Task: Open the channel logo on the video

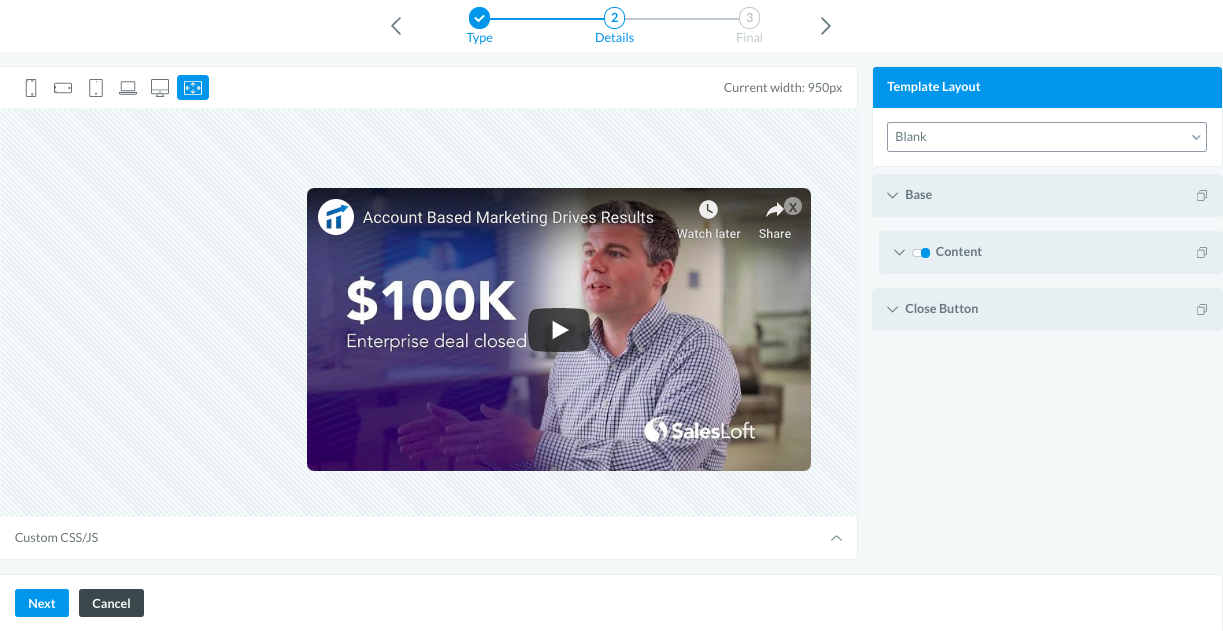Action: (336, 217)
